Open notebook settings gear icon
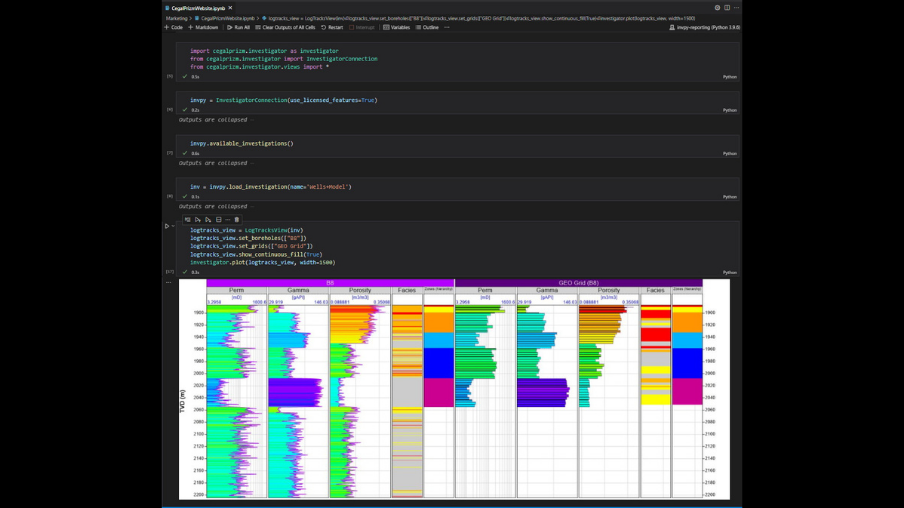 tap(717, 8)
